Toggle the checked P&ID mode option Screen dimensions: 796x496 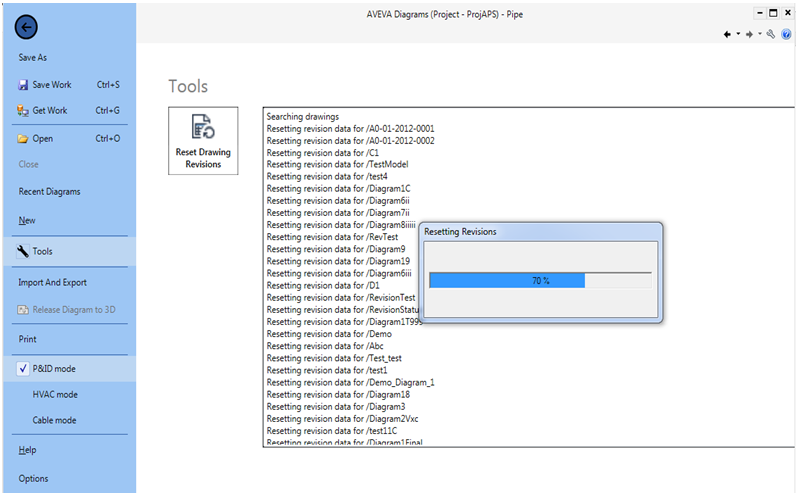click(x=70, y=369)
